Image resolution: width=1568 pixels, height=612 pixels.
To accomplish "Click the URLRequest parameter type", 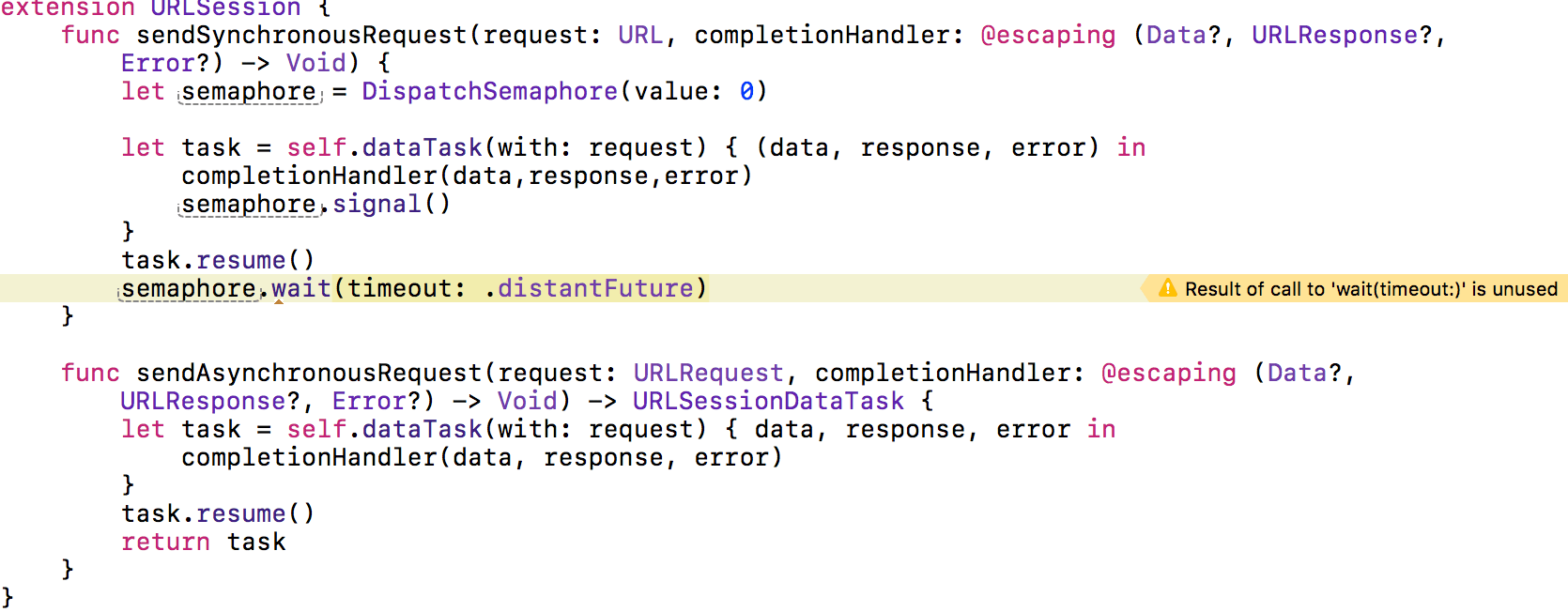I will click(708, 373).
